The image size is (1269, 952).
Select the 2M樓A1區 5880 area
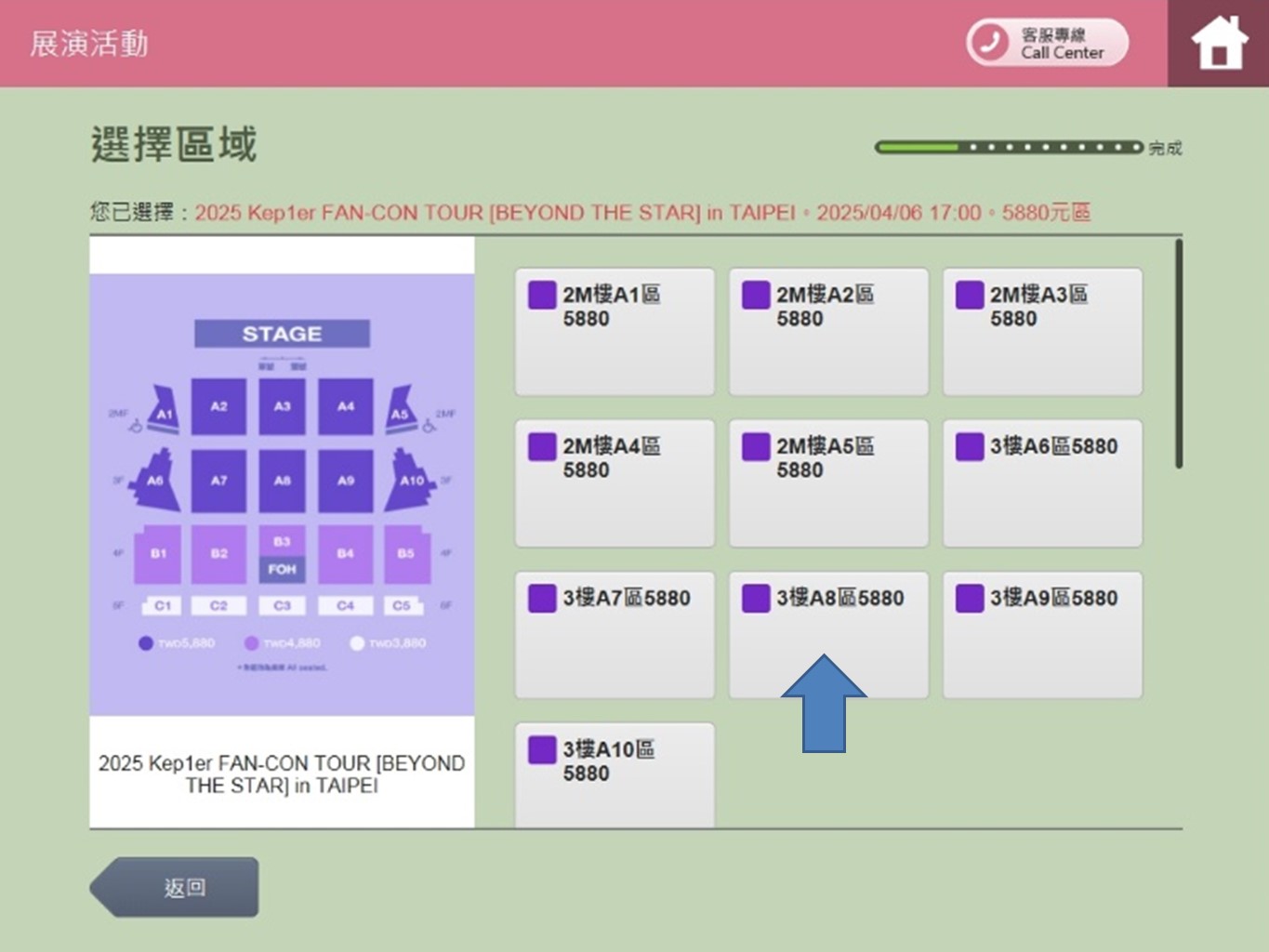point(615,332)
